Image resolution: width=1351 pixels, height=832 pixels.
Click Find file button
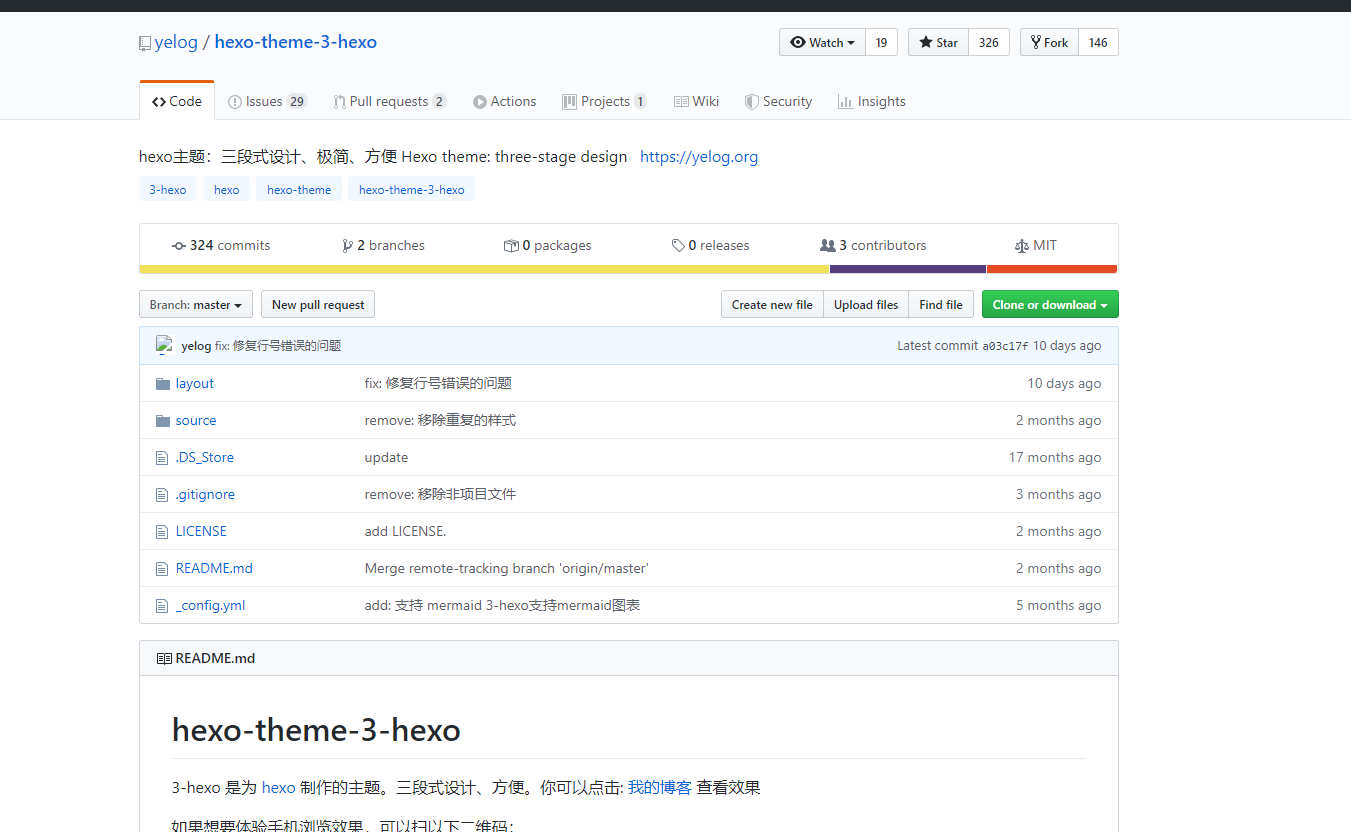(x=941, y=305)
